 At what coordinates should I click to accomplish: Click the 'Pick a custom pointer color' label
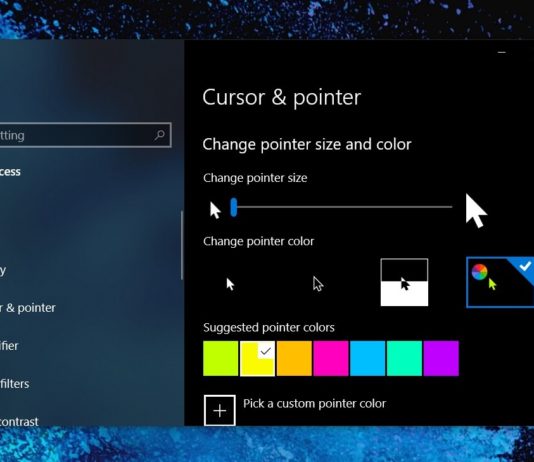coord(314,404)
